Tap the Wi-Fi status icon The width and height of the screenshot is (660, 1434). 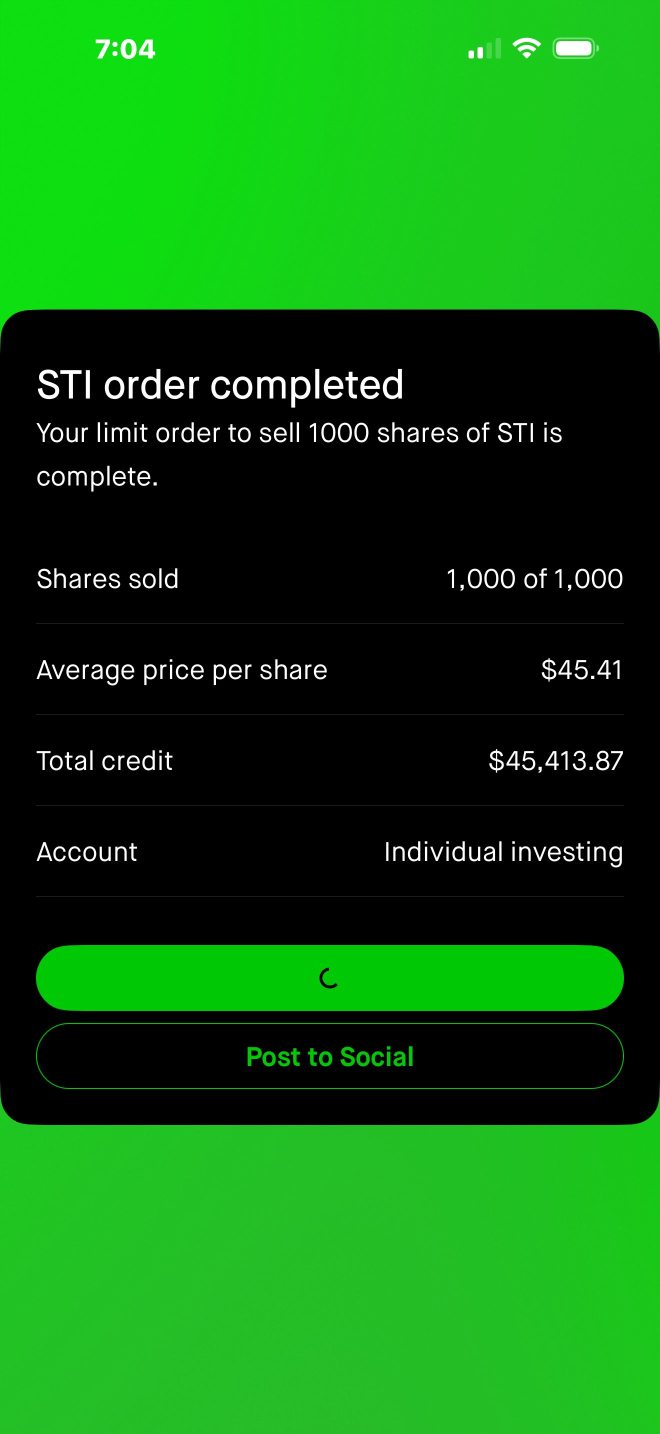pyautogui.click(x=526, y=48)
